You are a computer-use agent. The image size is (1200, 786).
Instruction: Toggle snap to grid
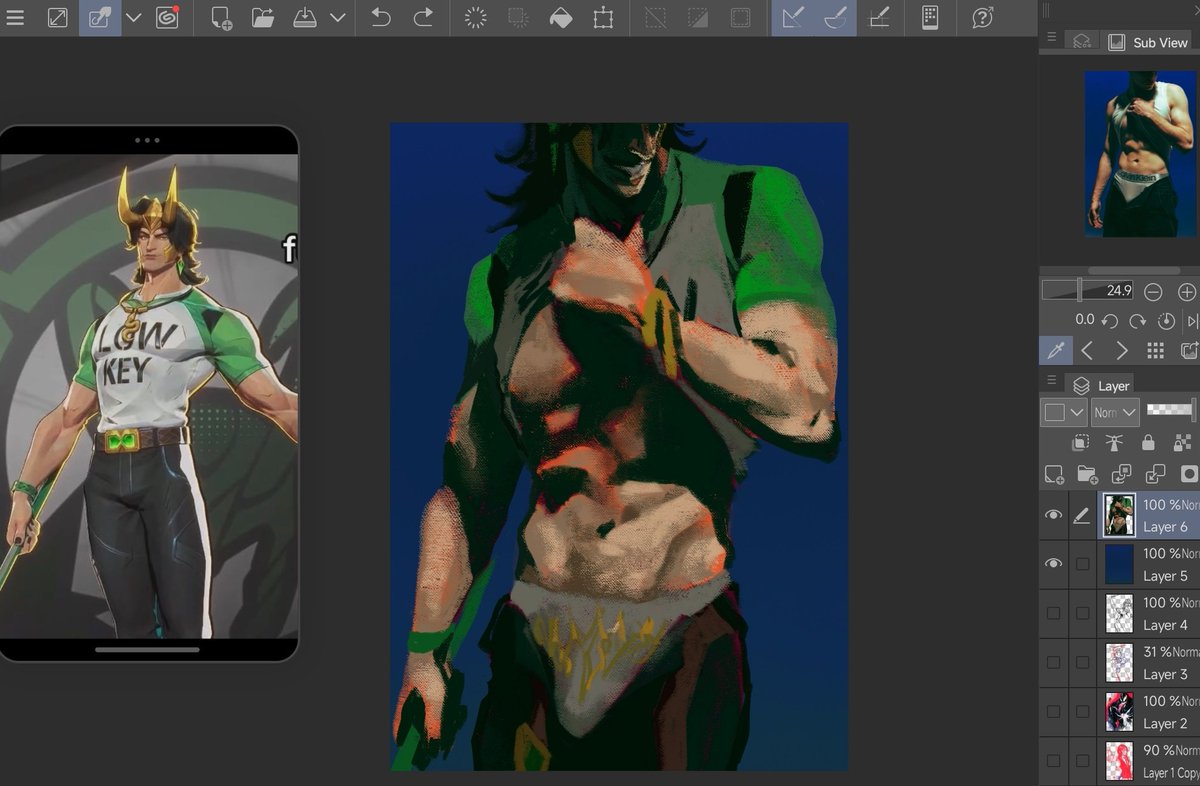879,17
